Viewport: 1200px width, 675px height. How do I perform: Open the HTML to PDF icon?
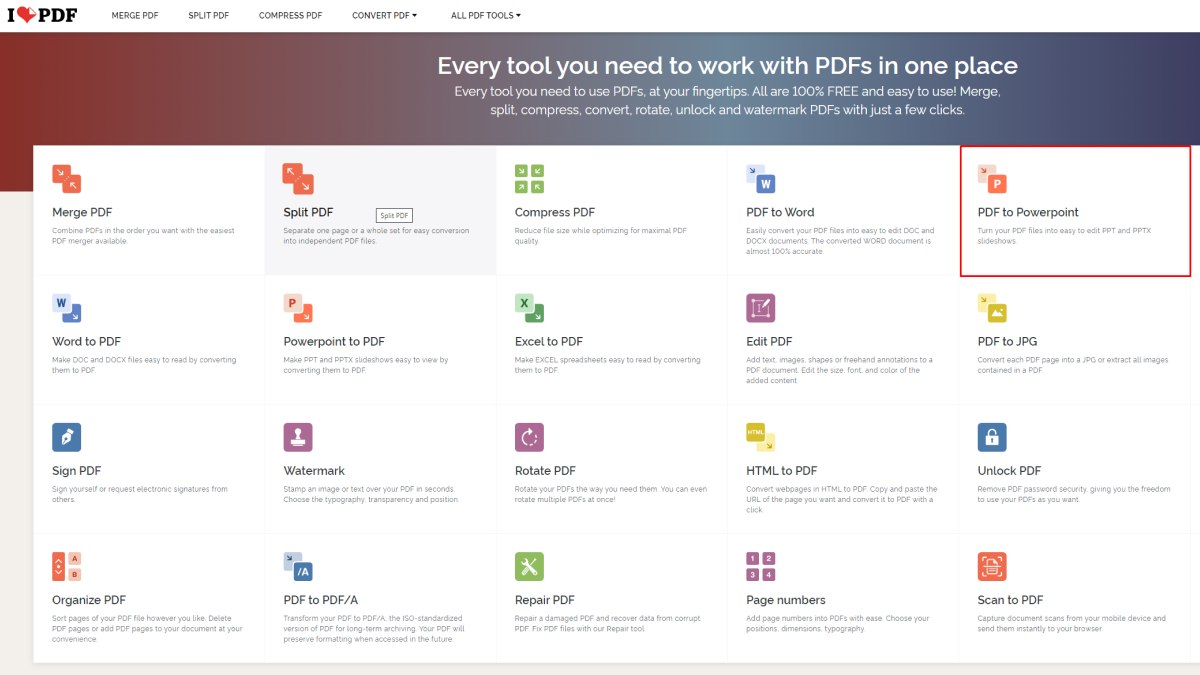[760, 437]
